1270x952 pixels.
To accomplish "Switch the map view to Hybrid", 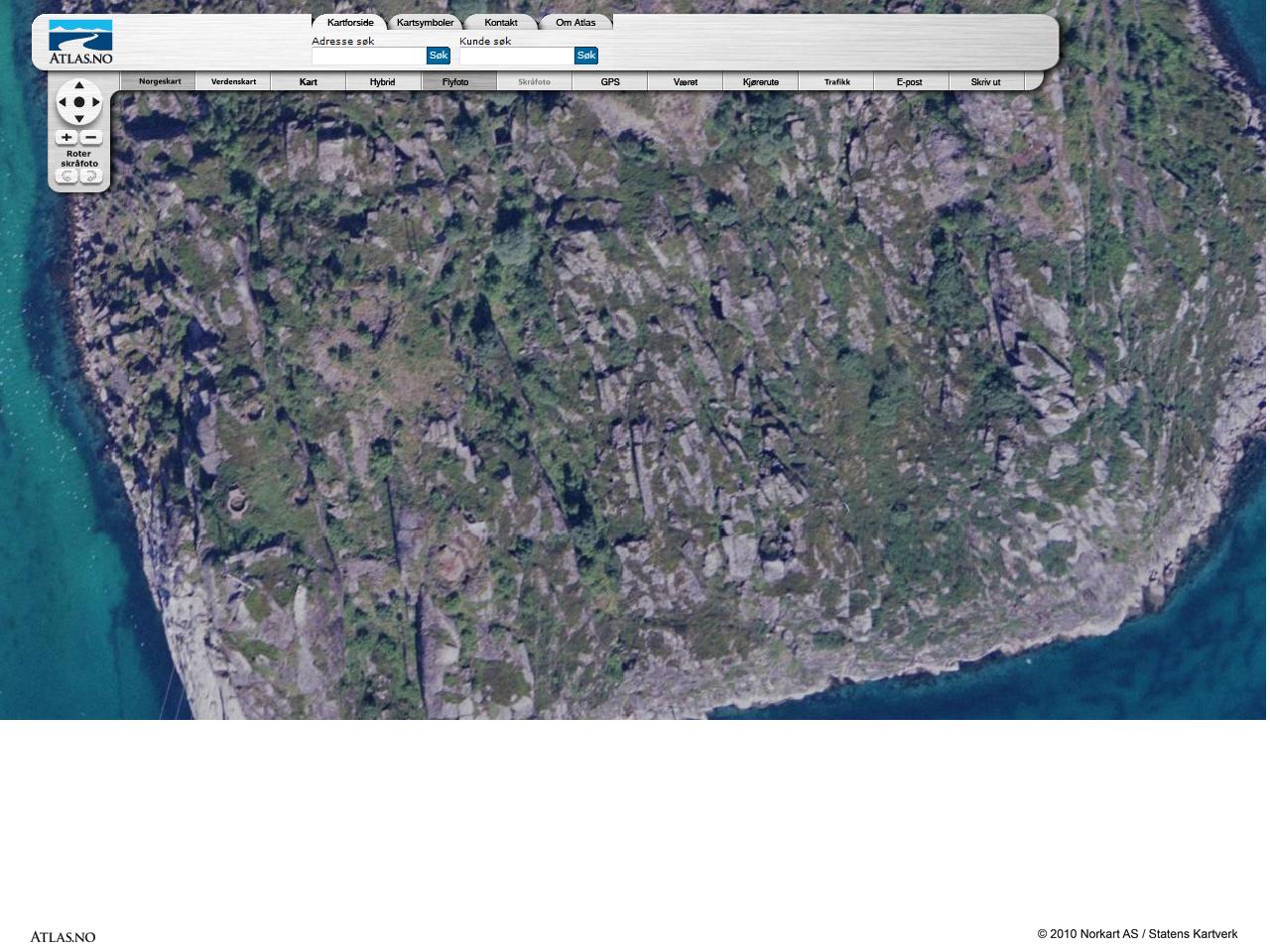I will coord(382,82).
